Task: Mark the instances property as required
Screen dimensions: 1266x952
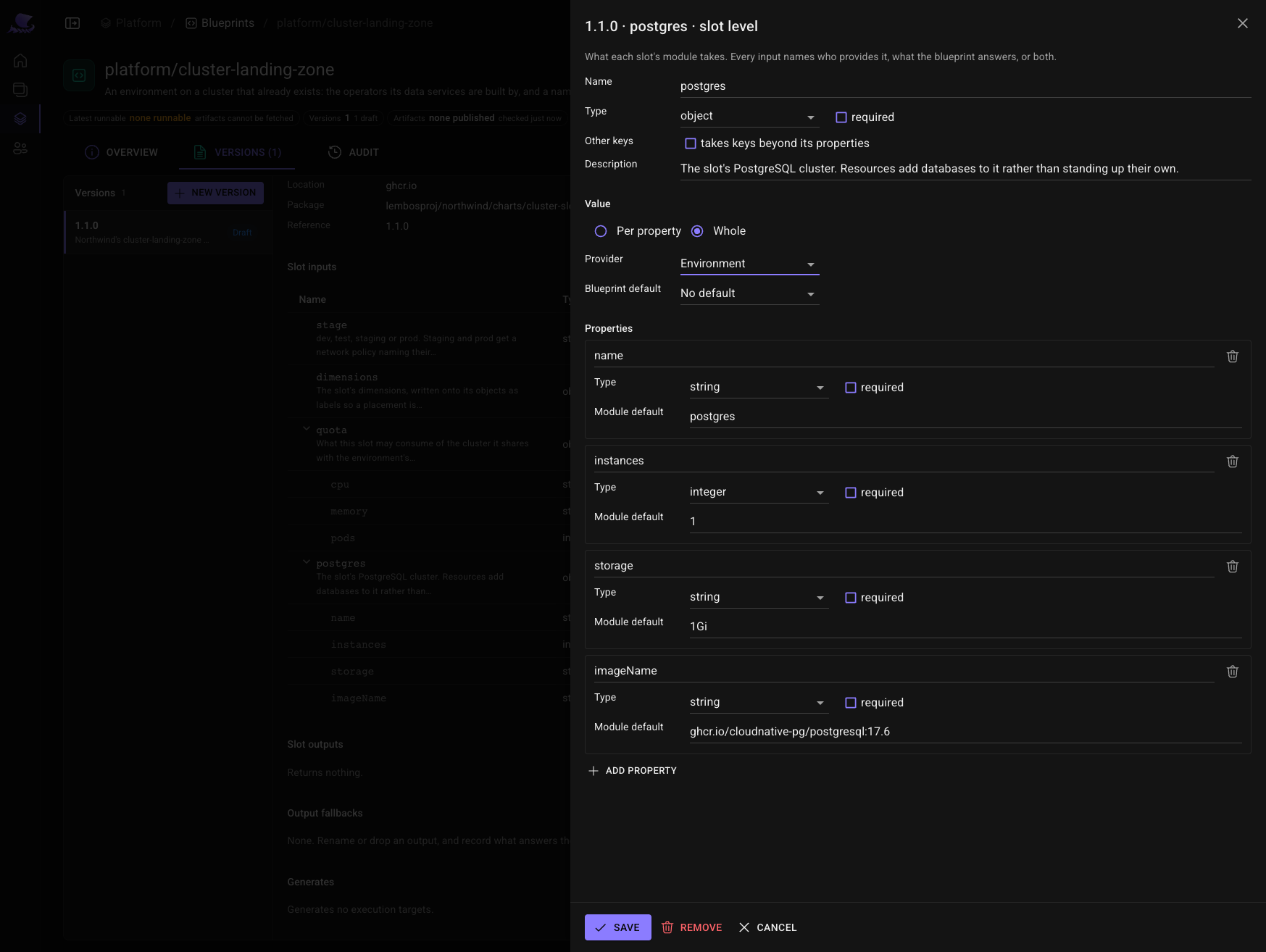Action: [x=851, y=493]
